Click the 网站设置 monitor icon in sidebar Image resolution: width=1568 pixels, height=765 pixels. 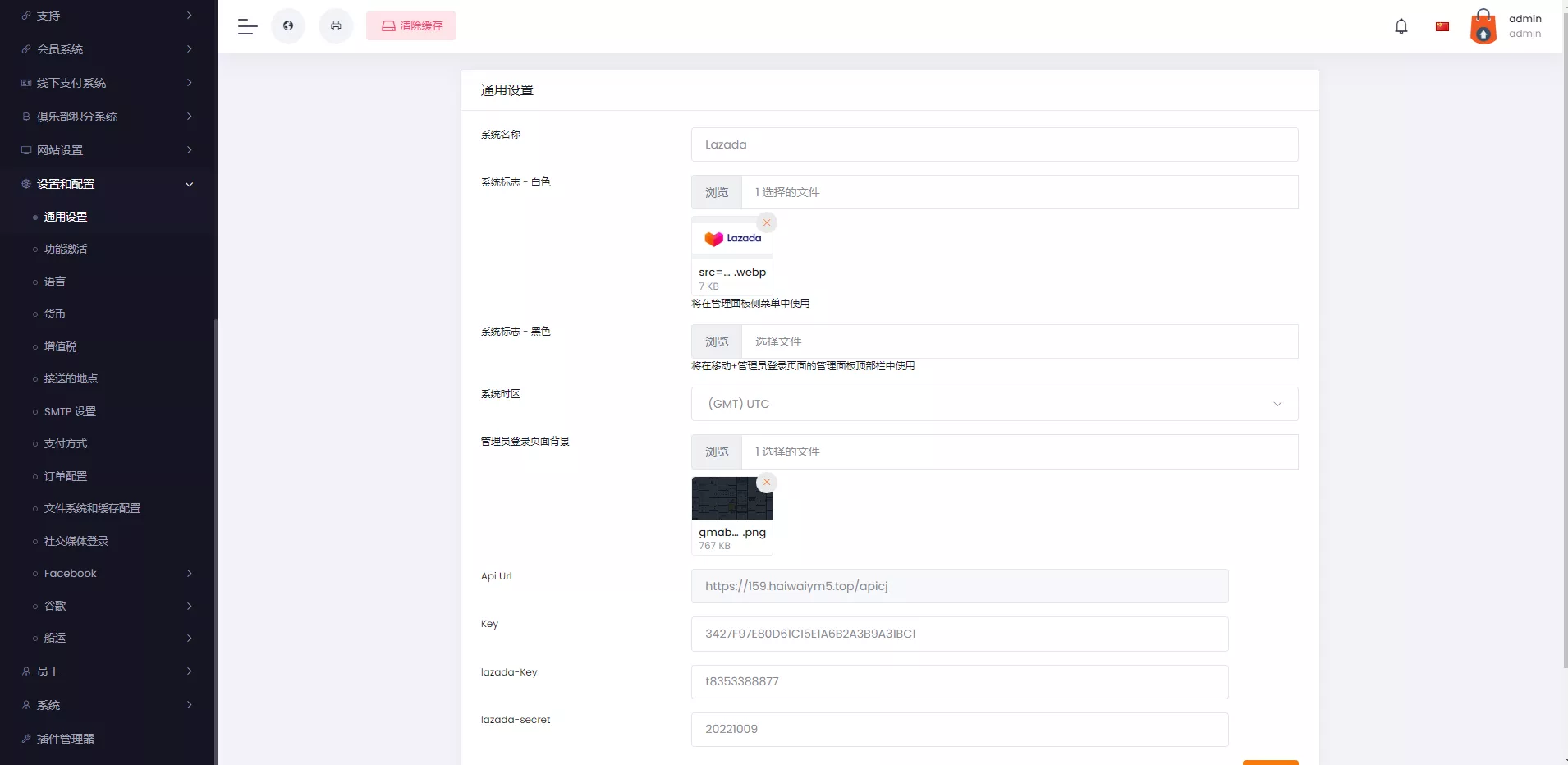tap(25, 150)
